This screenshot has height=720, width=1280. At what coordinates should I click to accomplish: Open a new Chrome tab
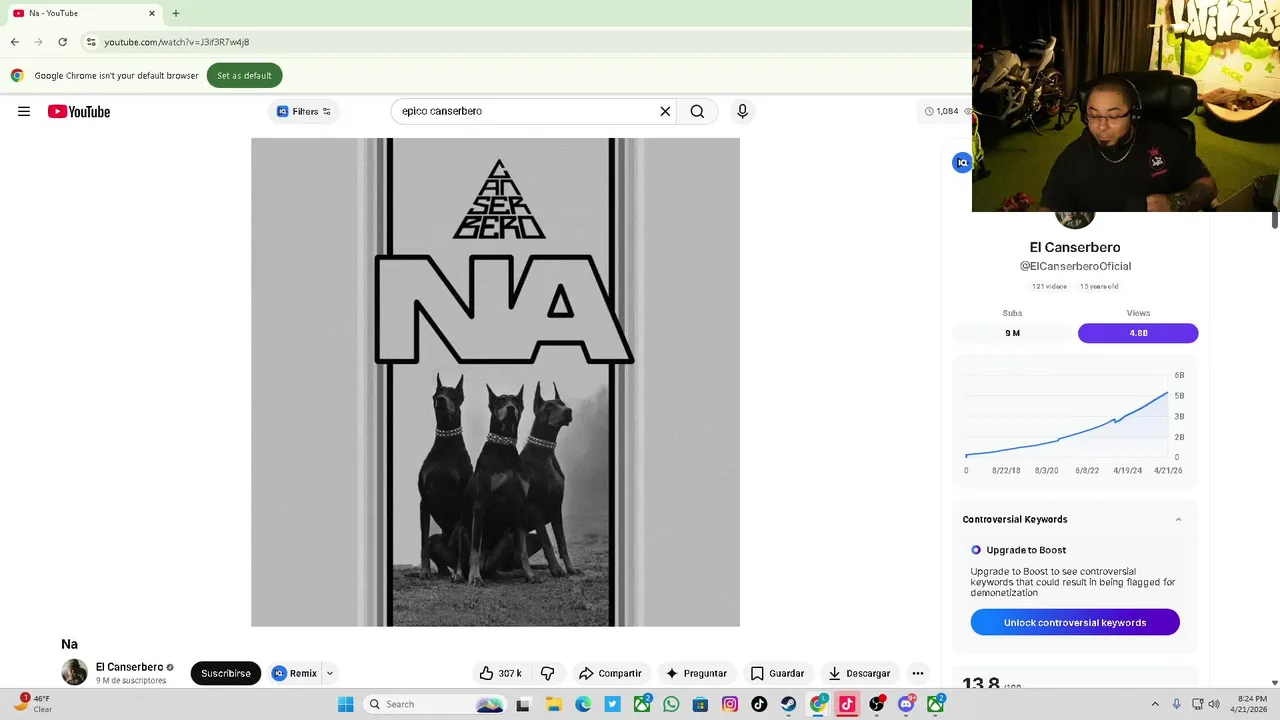pyautogui.click(x=176, y=13)
